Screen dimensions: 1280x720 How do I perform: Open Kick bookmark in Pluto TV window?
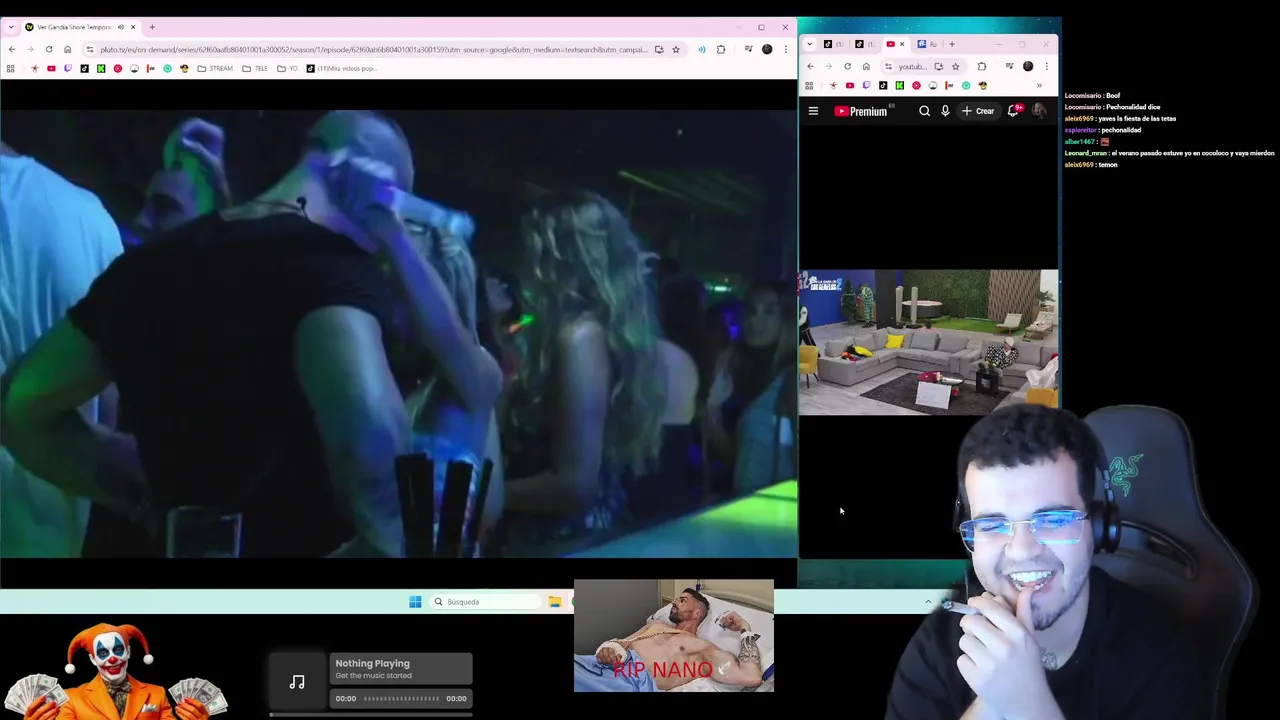pyautogui.click(x=101, y=68)
